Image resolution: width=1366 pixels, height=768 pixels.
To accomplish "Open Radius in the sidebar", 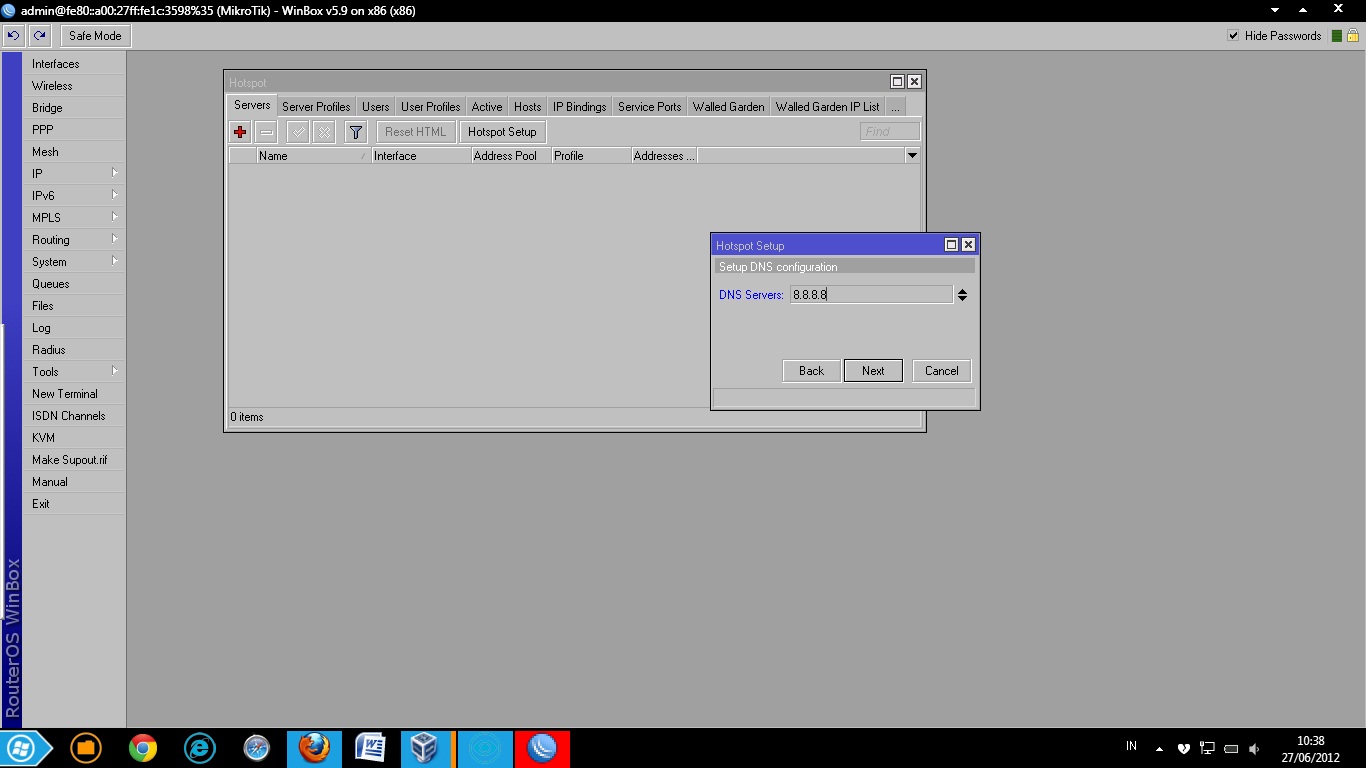I will [75, 350].
